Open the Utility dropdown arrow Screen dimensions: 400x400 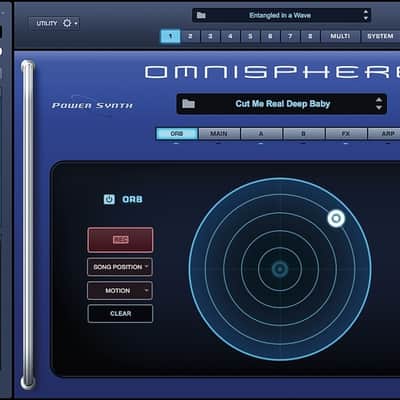[76, 23]
